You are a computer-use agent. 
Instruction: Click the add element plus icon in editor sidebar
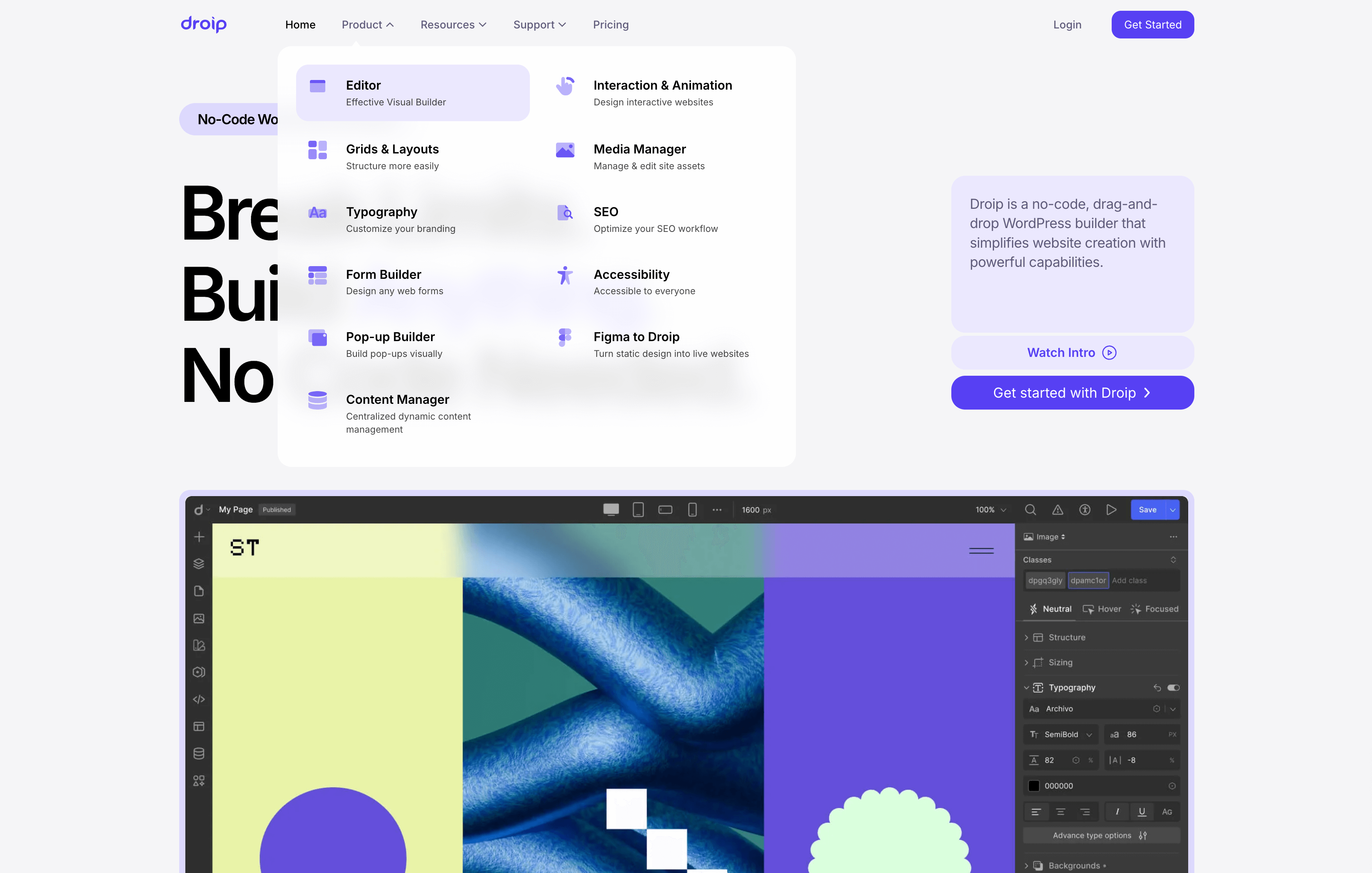(x=199, y=537)
